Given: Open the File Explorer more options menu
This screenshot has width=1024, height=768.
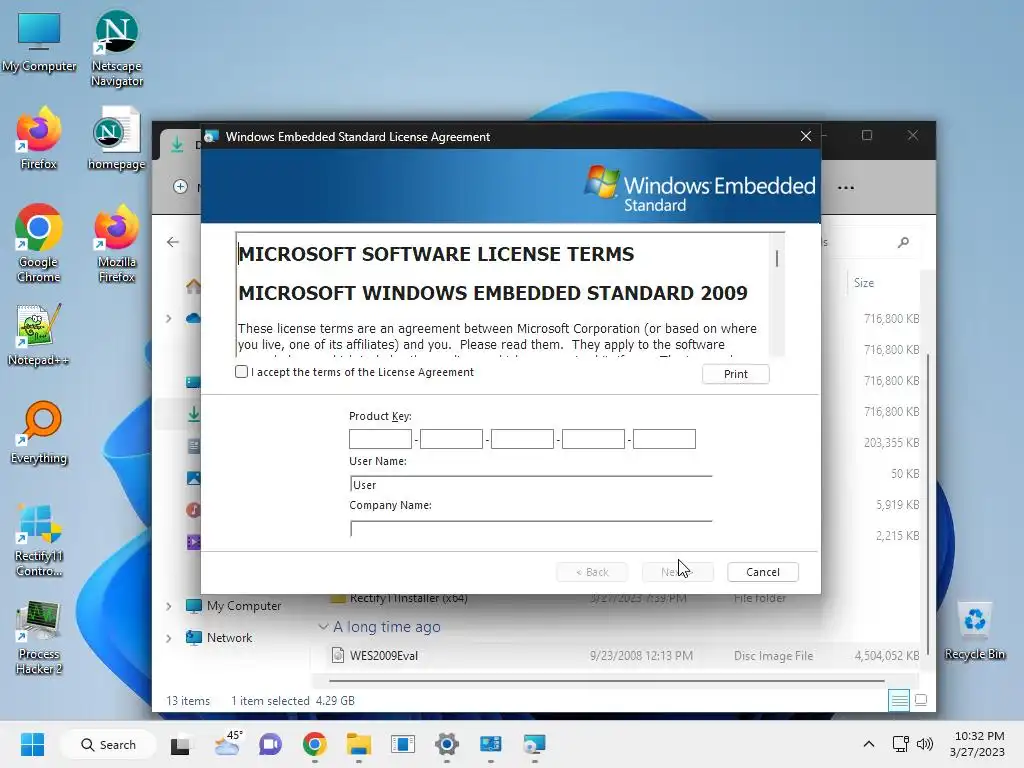Looking at the screenshot, I should click(x=846, y=187).
